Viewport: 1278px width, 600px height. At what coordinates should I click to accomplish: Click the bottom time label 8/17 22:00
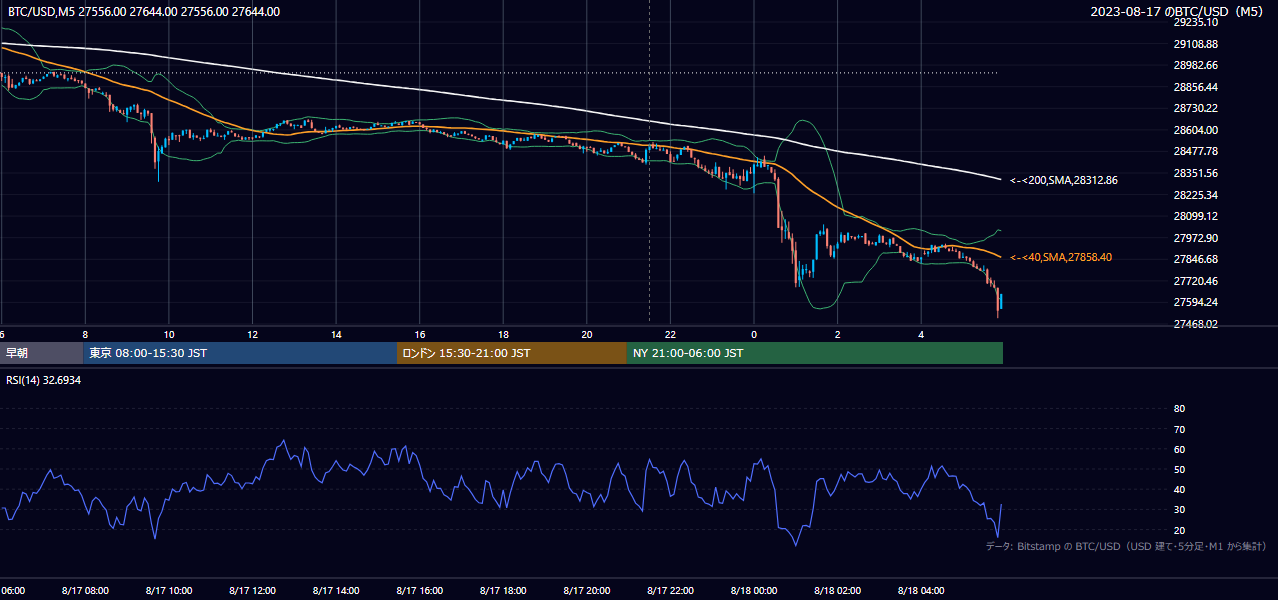point(670,591)
